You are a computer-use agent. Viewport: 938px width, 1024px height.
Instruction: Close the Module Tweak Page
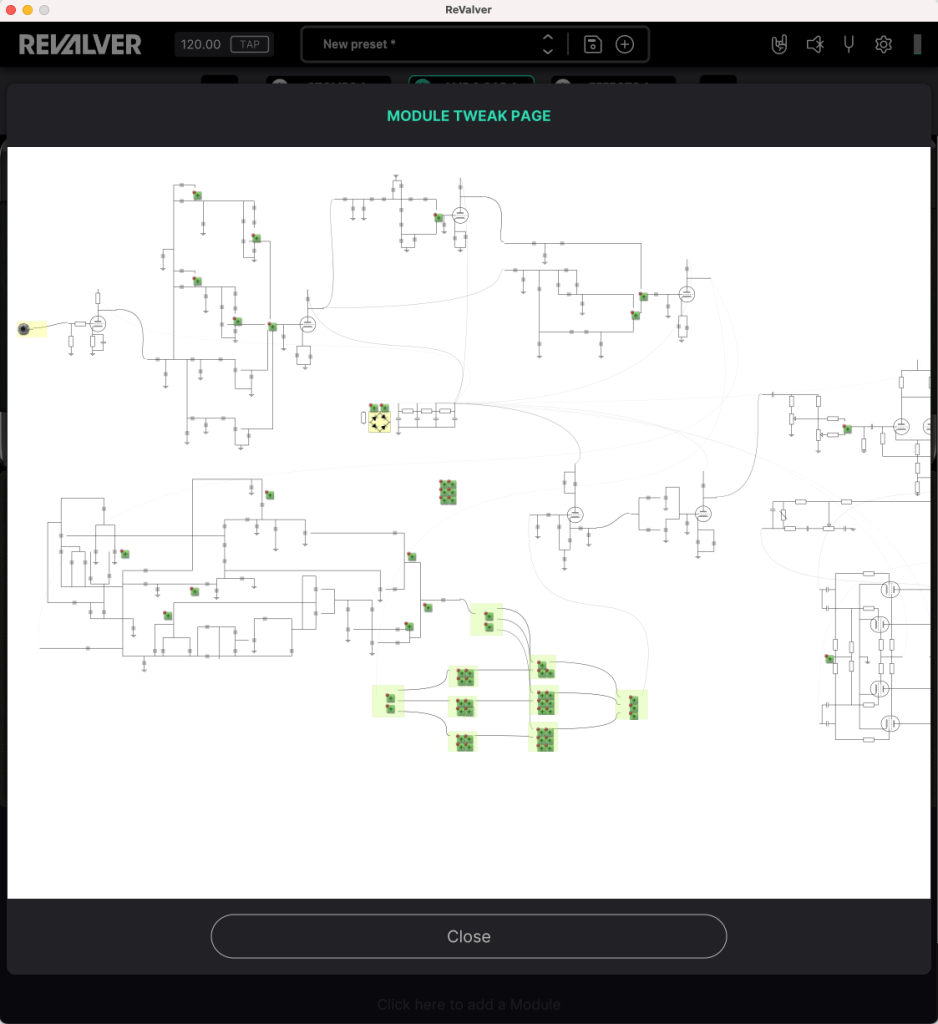coord(468,937)
